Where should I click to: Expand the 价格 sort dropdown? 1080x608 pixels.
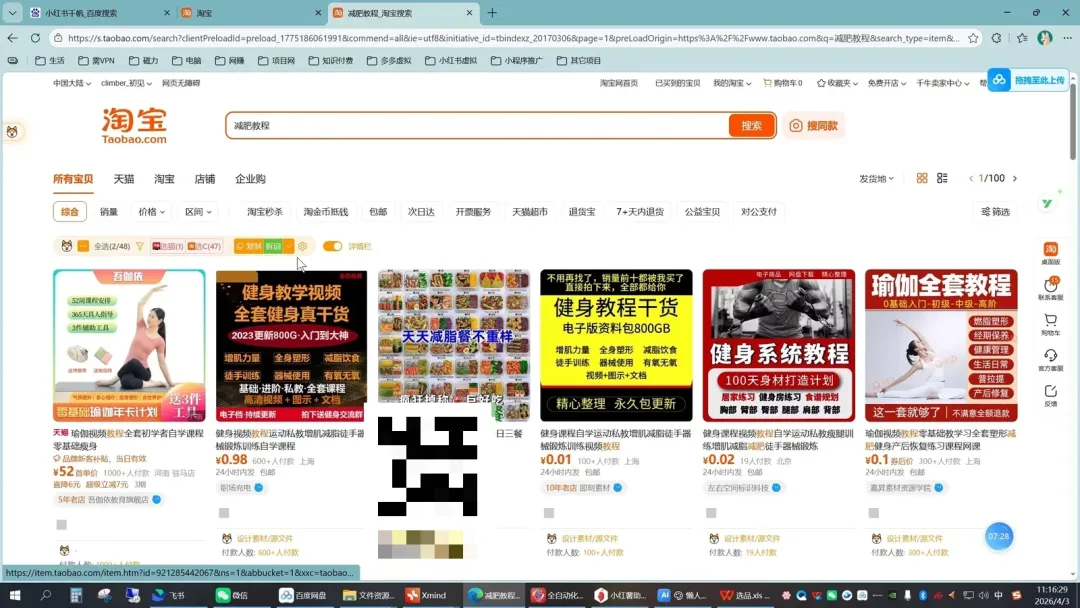click(x=152, y=212)
